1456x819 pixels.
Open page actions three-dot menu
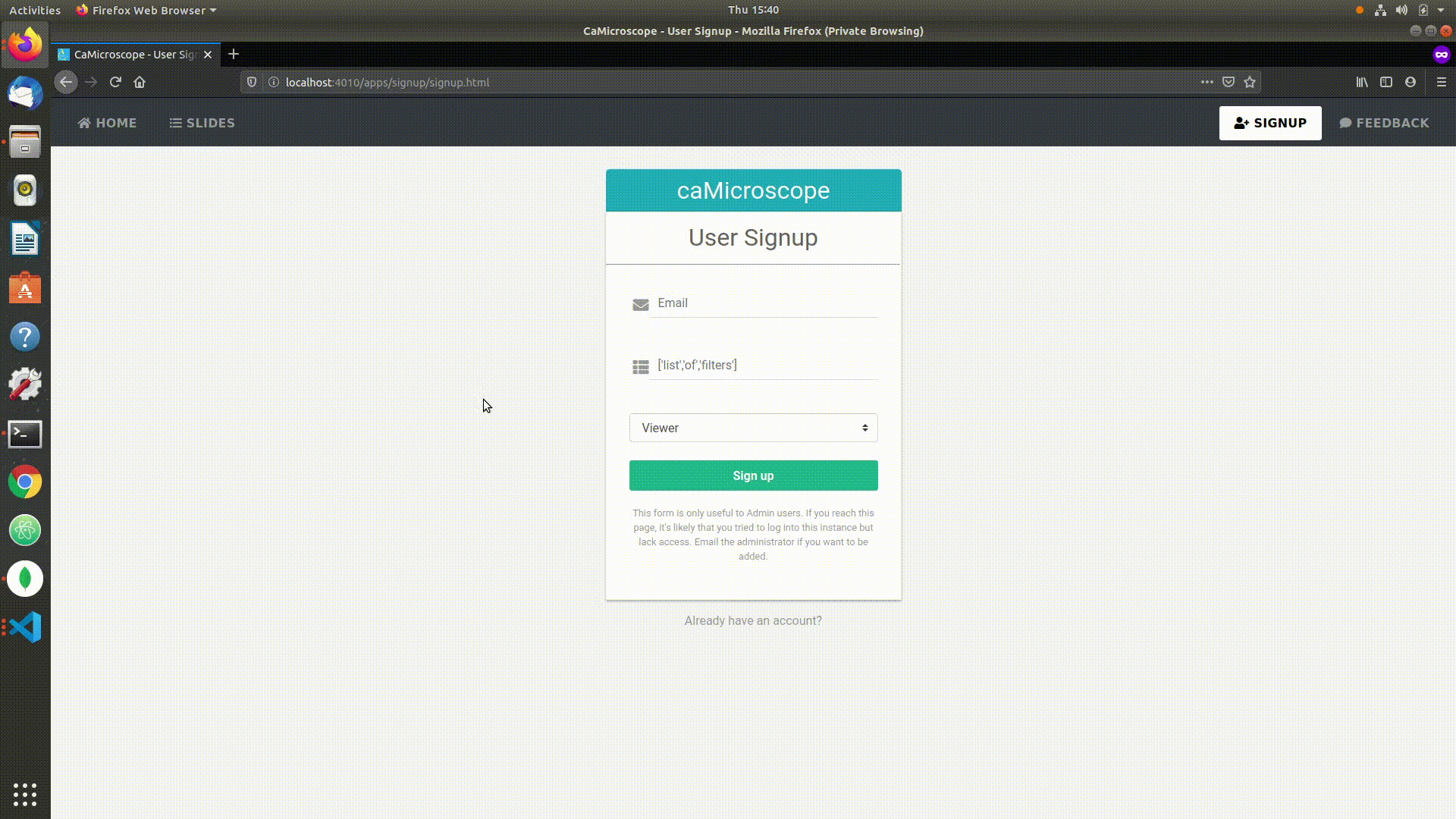(x=1207, y=82)
